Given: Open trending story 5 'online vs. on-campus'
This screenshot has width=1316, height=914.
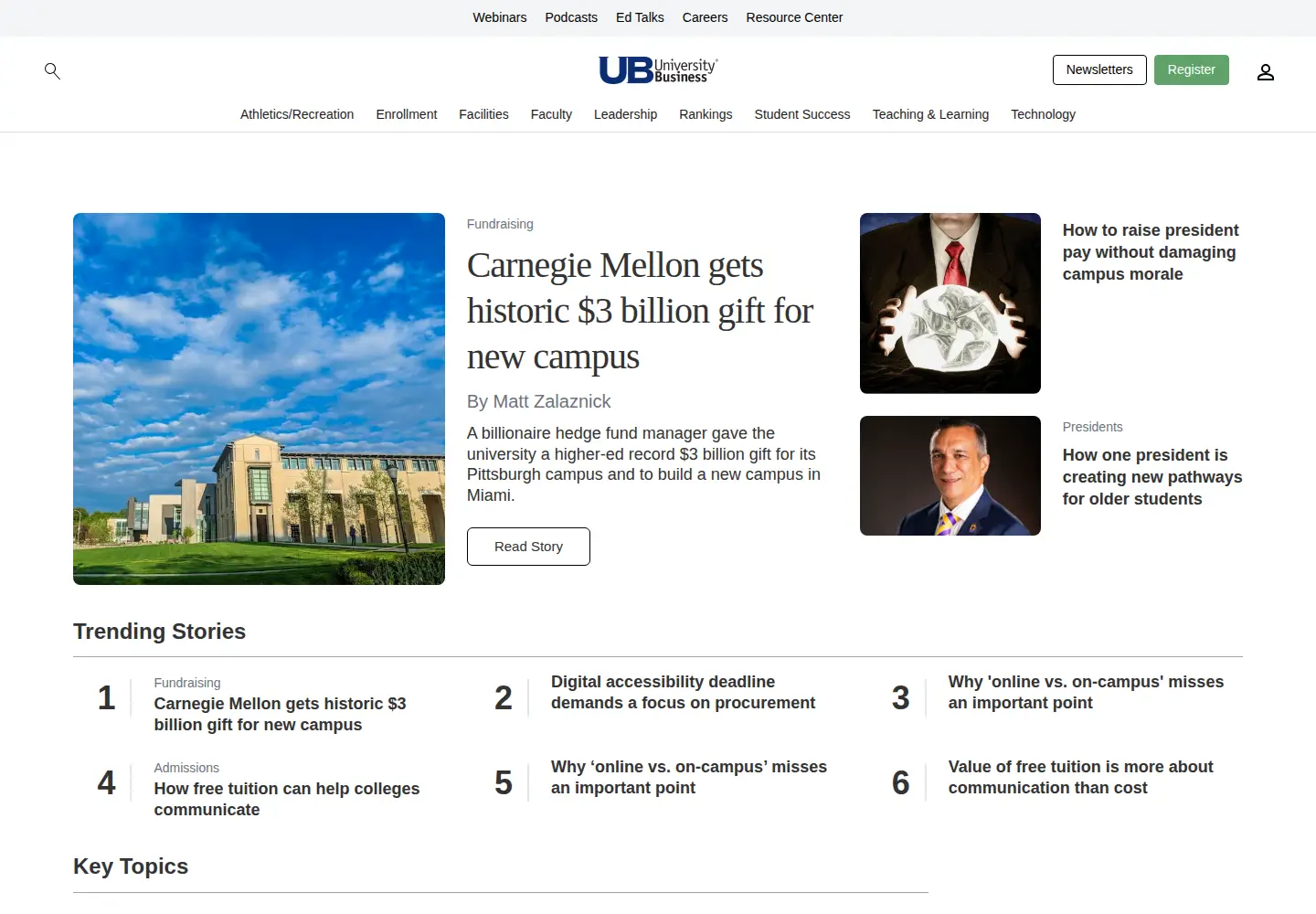Looking at the screenshot, I should coord(689,777).
